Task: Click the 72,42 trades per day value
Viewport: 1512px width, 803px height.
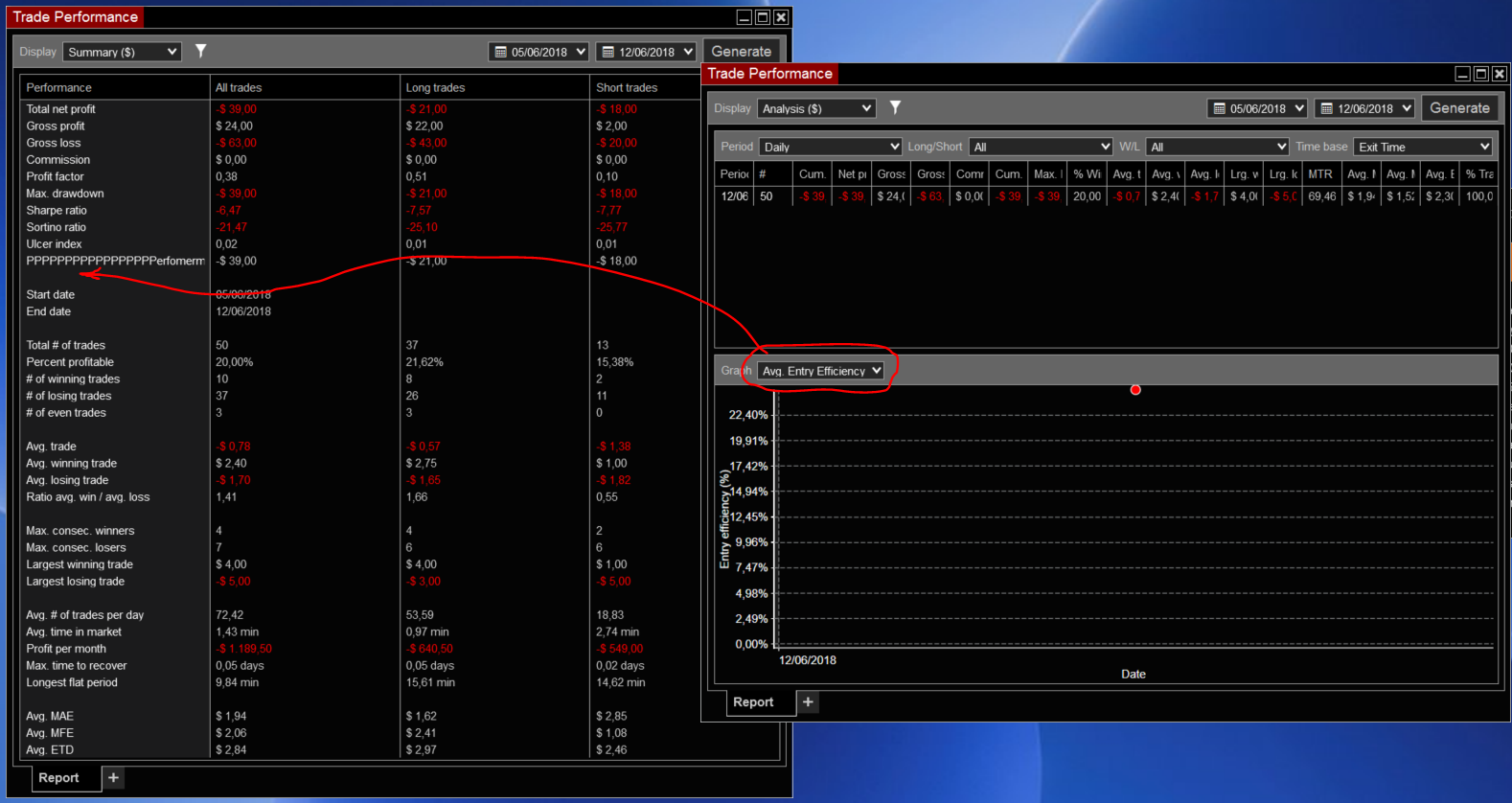Action: [230, 615]
